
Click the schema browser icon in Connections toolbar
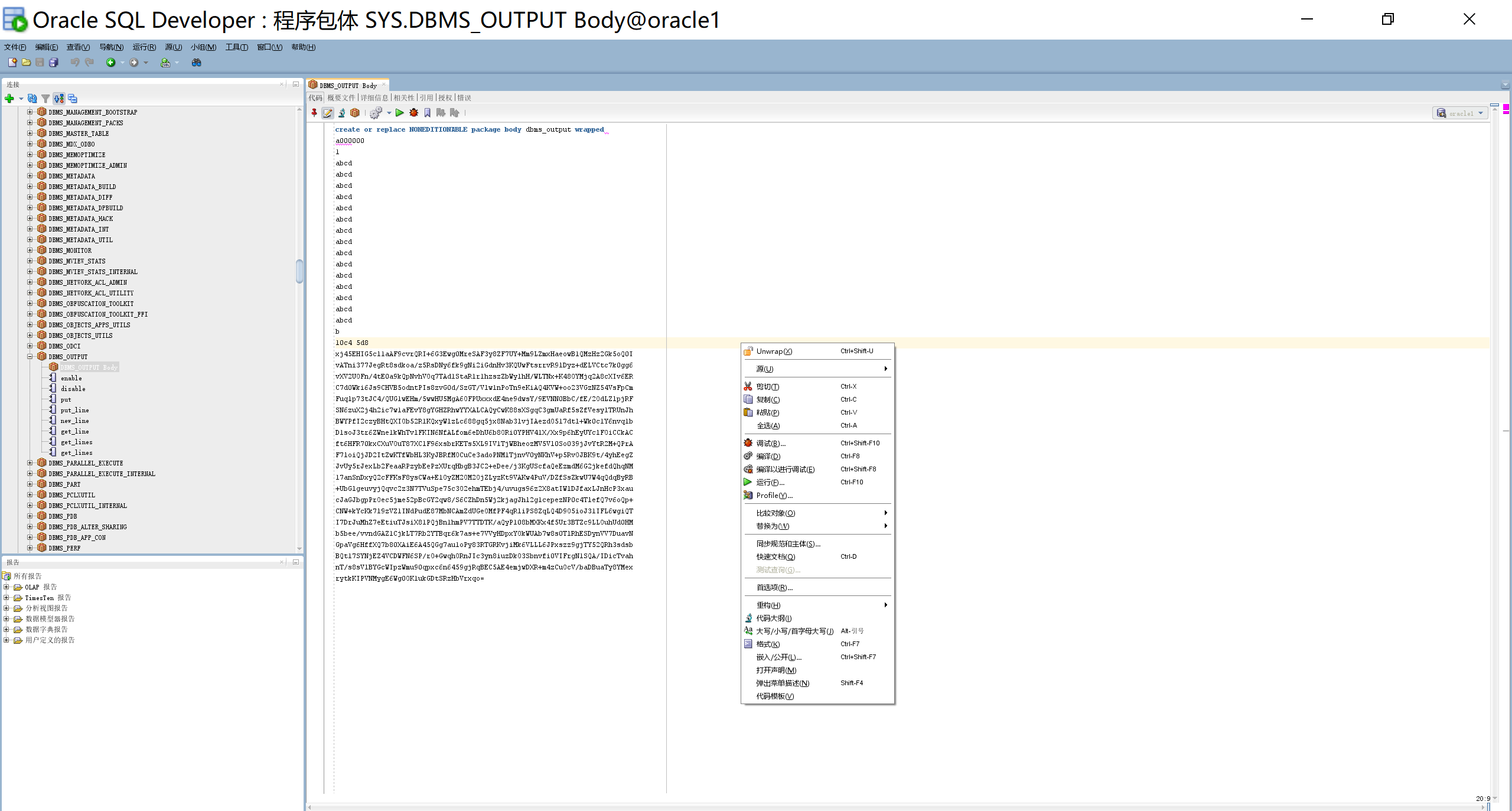[58, 99]
